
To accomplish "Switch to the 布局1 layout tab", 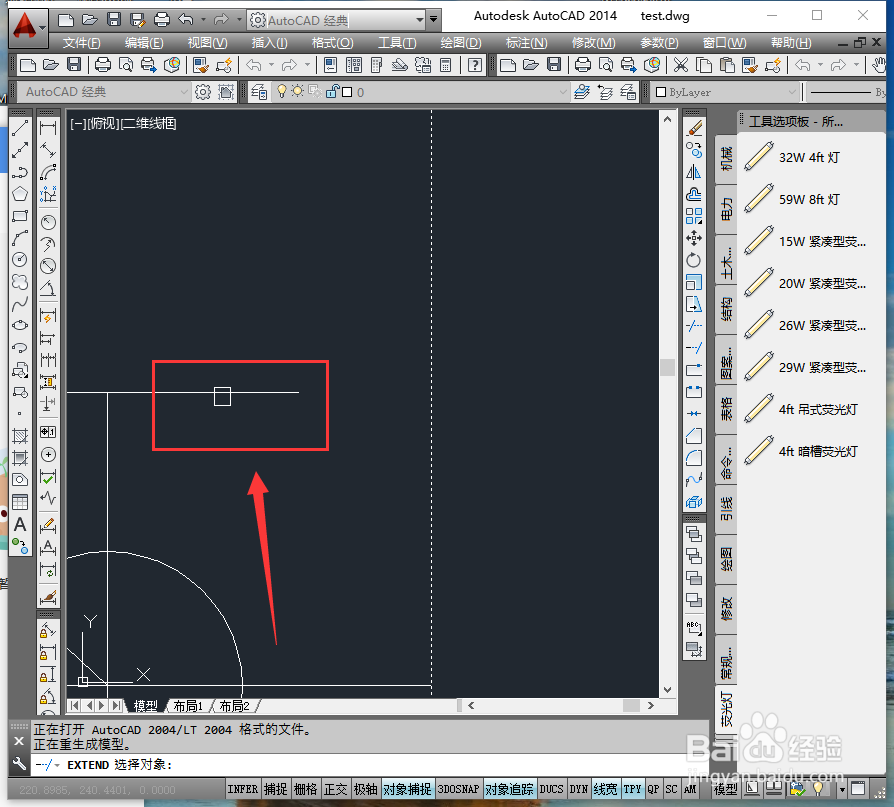I will point(188,706).
